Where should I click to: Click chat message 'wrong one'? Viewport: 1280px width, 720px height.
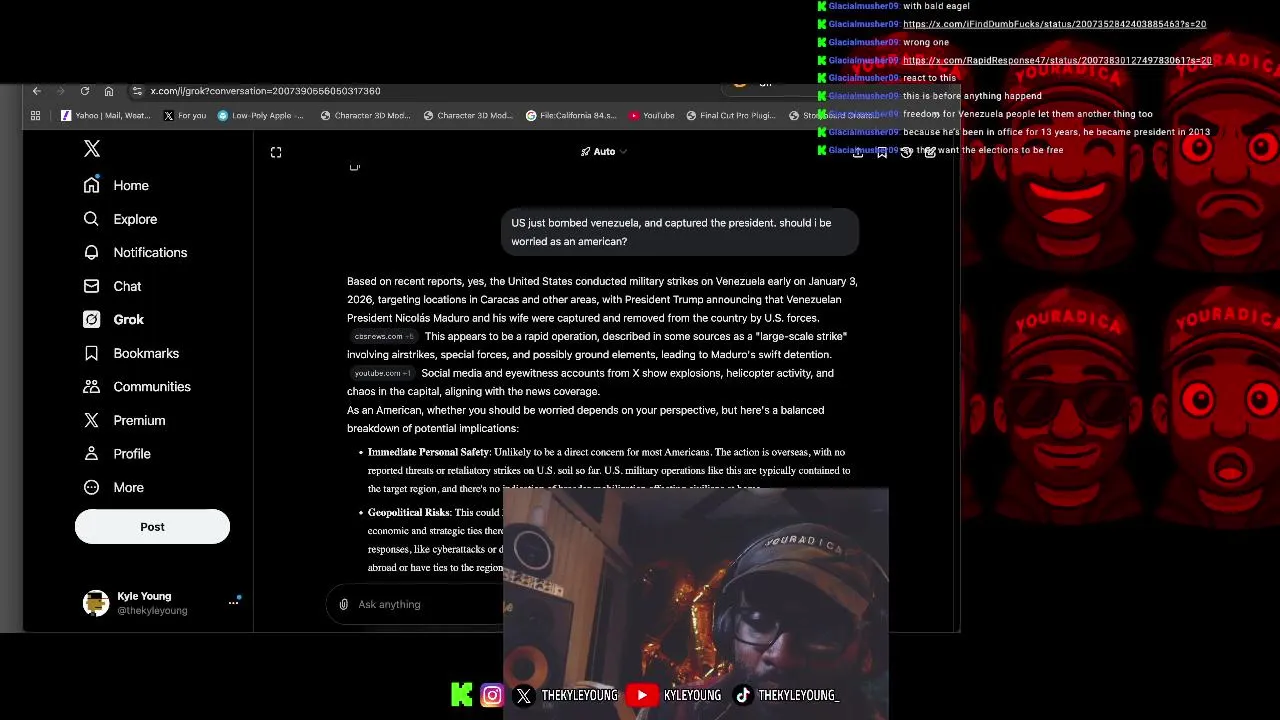point(926,42)
